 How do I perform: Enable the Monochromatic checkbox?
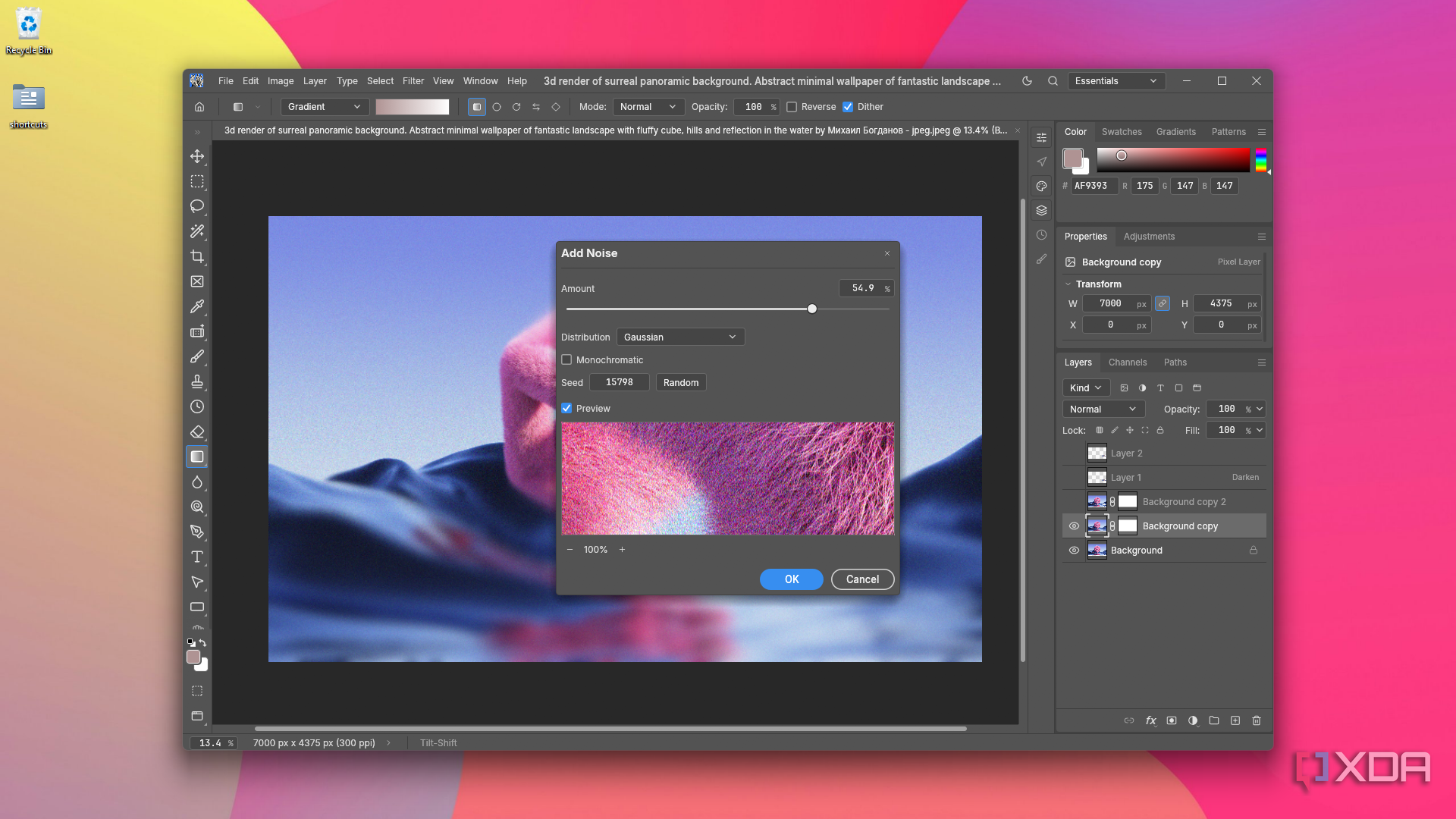pyautogui.click(x=566, y=359)
